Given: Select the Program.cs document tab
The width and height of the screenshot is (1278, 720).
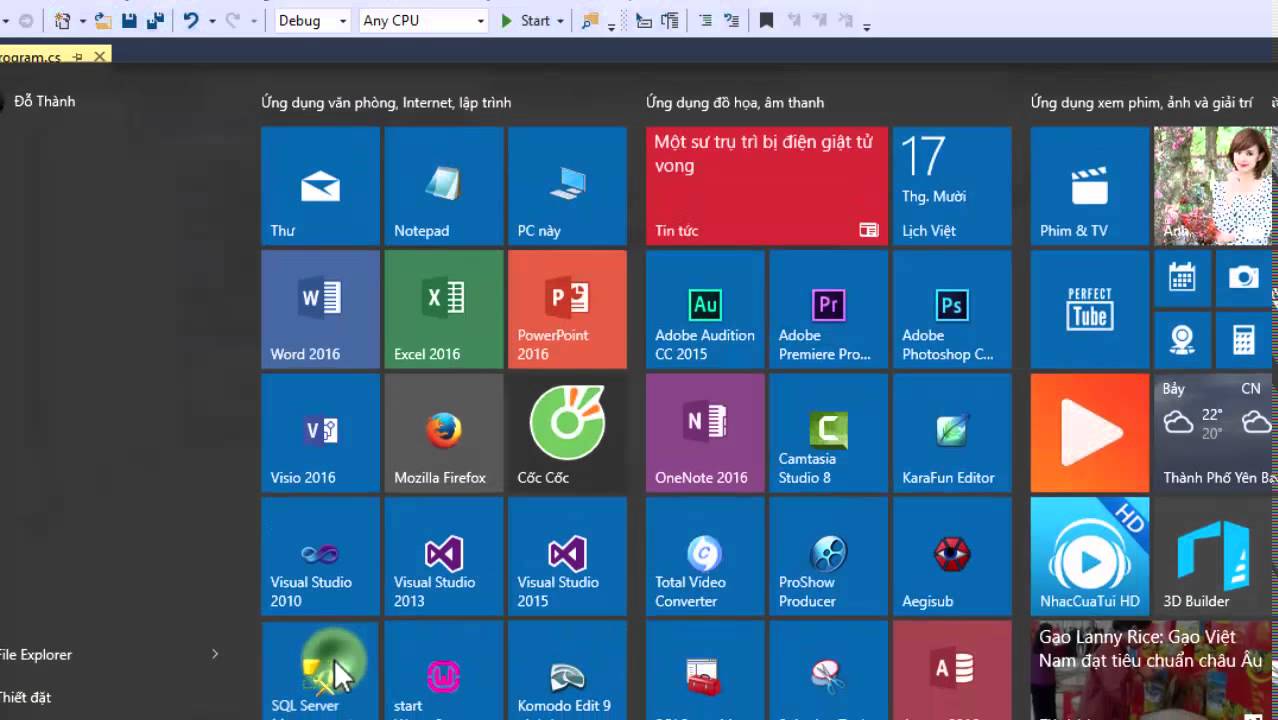Looking at the screenshot, I should (x=30, y=57).
